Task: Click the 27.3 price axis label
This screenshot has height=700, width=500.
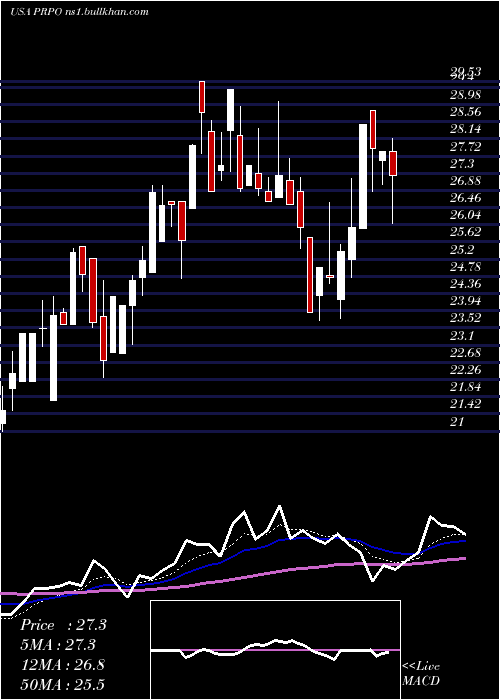Action: (462, 164)
